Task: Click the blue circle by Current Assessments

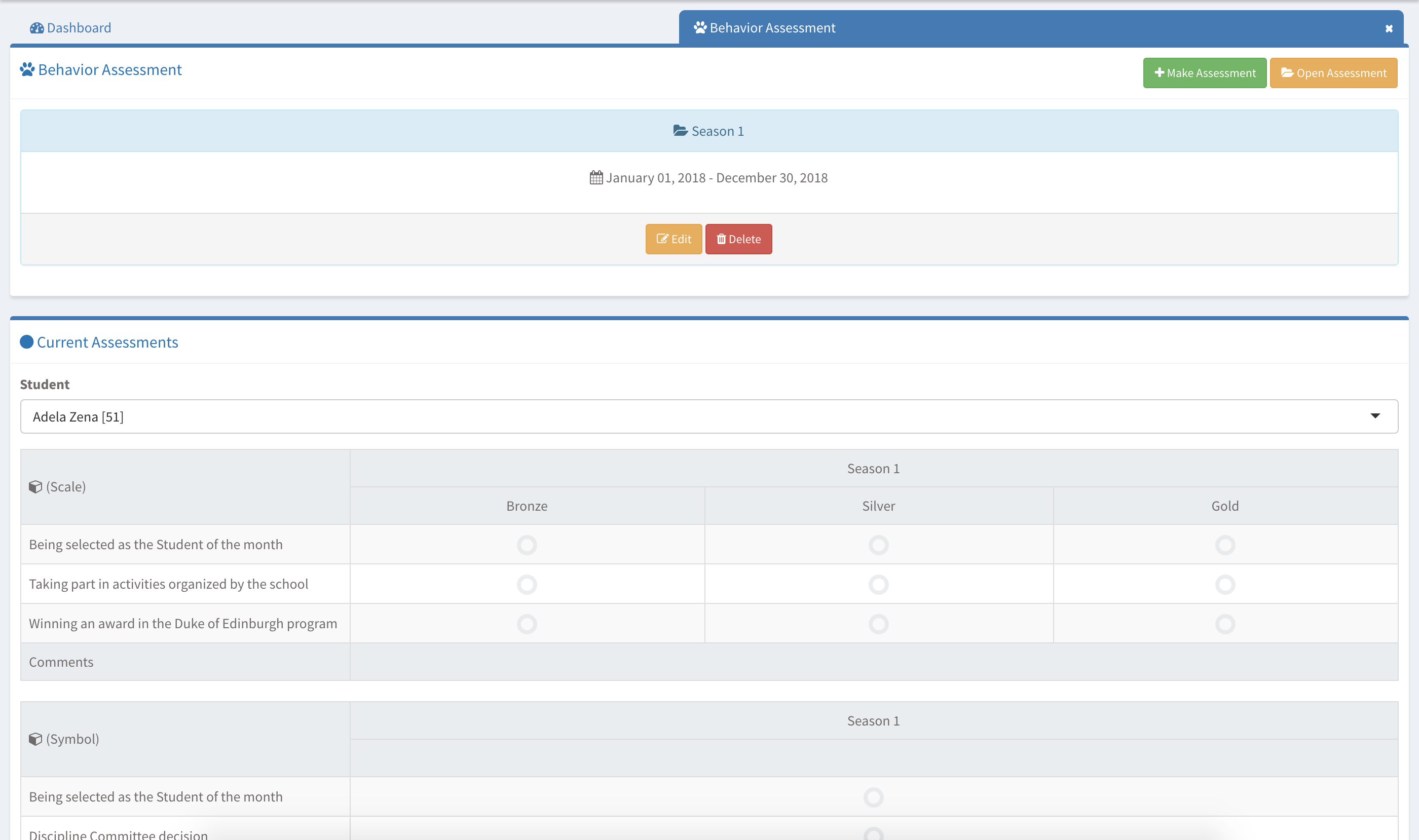Action: [27, 342]
